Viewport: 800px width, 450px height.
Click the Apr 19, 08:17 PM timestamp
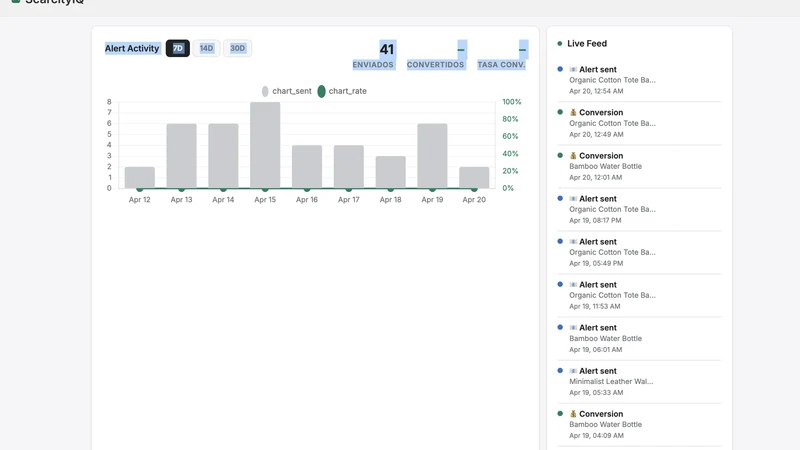point(595,220)
